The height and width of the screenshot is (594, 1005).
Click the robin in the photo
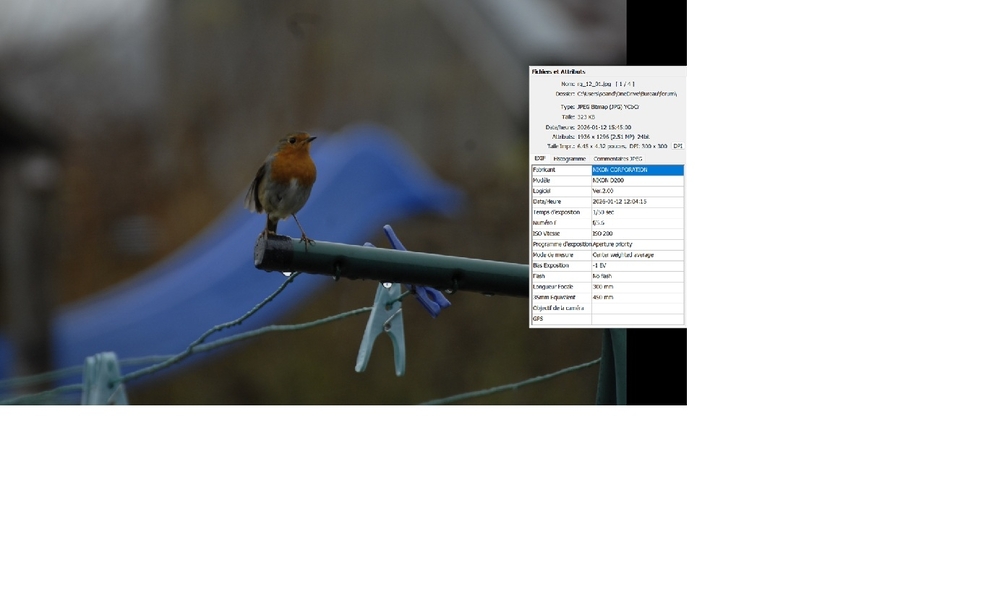(286, 180)
